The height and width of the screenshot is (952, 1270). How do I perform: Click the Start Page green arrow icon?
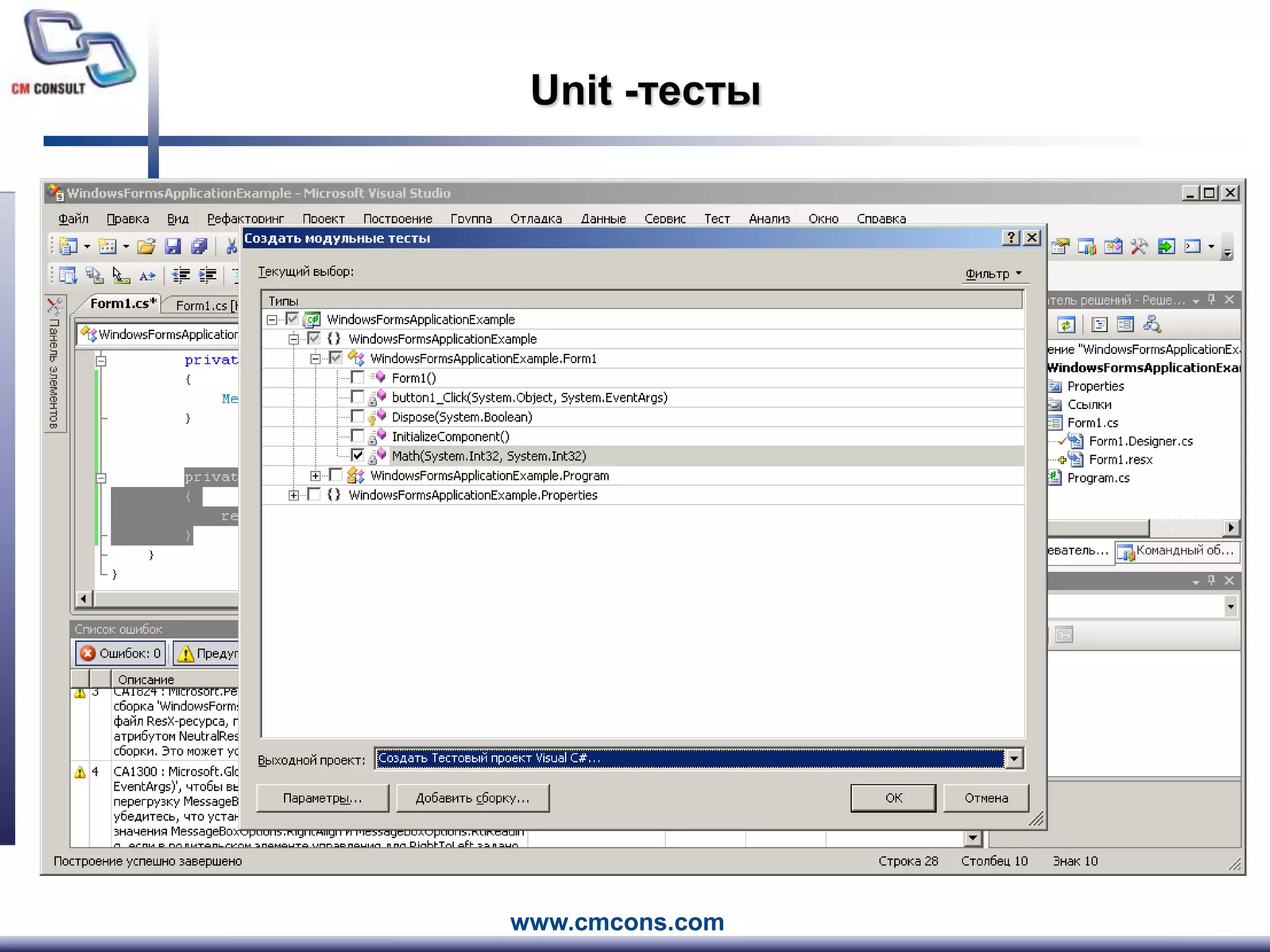(1166, 246)
